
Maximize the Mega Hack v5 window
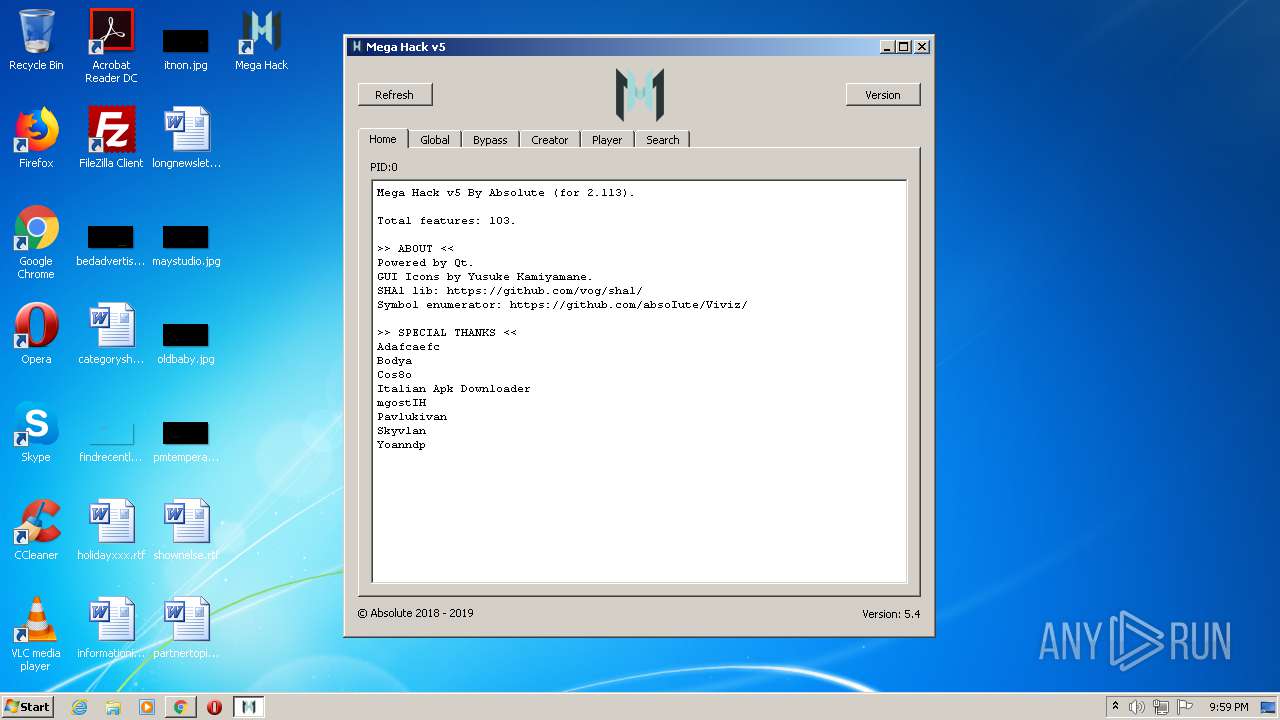coord(904,47)
